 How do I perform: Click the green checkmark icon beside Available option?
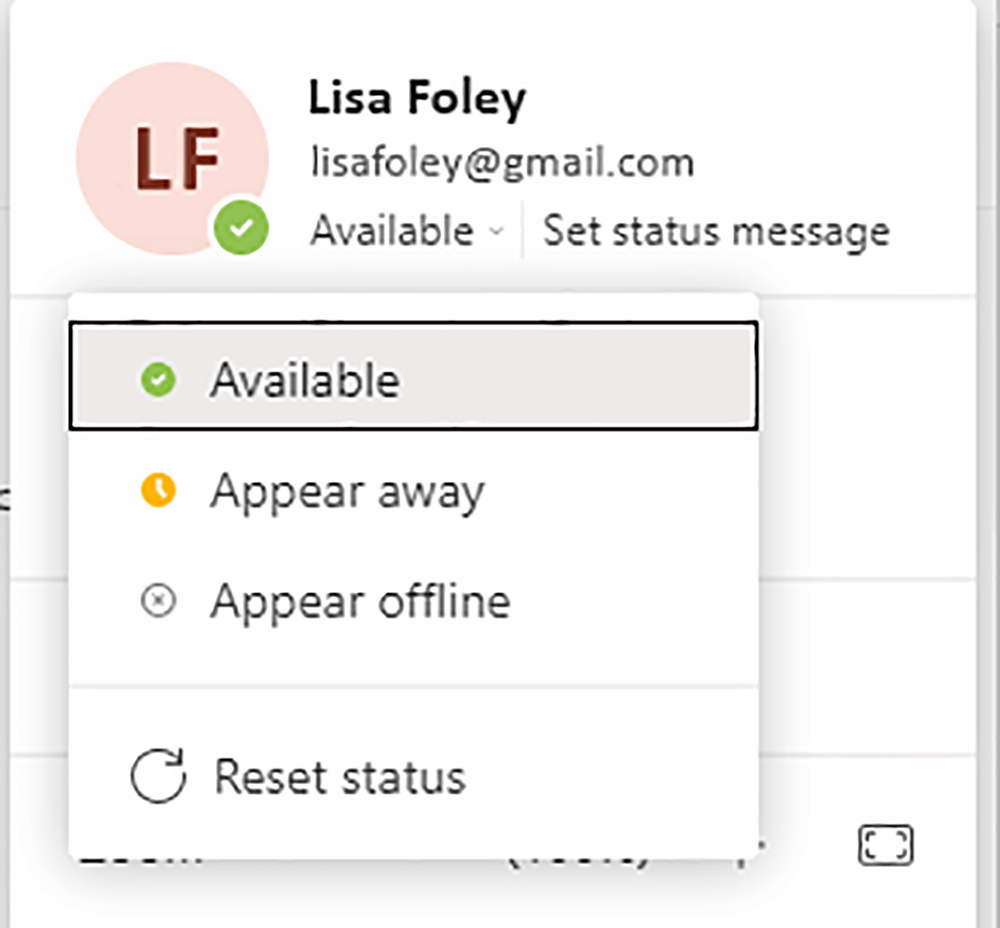click(x=157, y=380)
